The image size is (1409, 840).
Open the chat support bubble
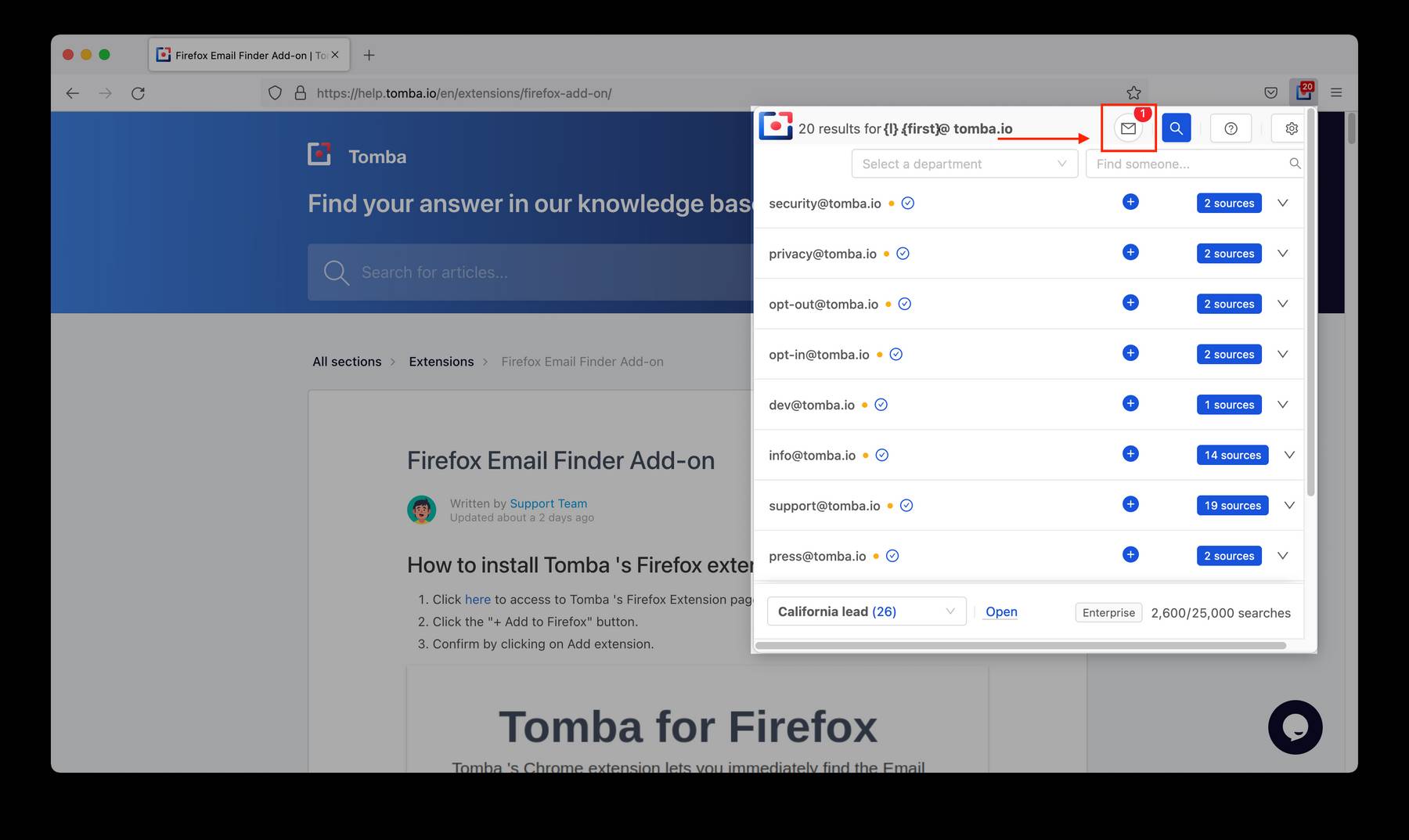[1295, 727]
